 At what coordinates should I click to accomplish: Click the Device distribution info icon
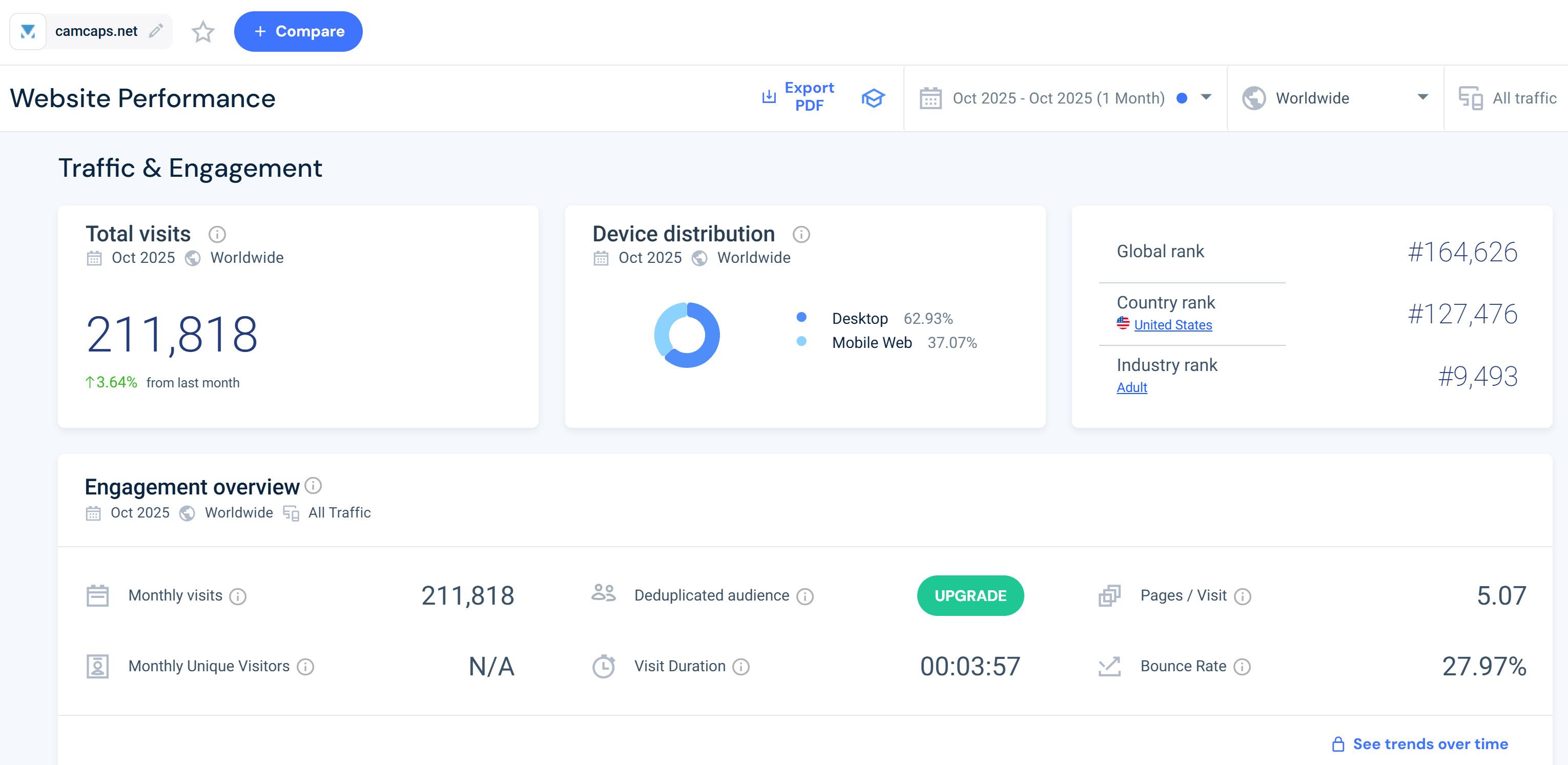tap(801, 234)
